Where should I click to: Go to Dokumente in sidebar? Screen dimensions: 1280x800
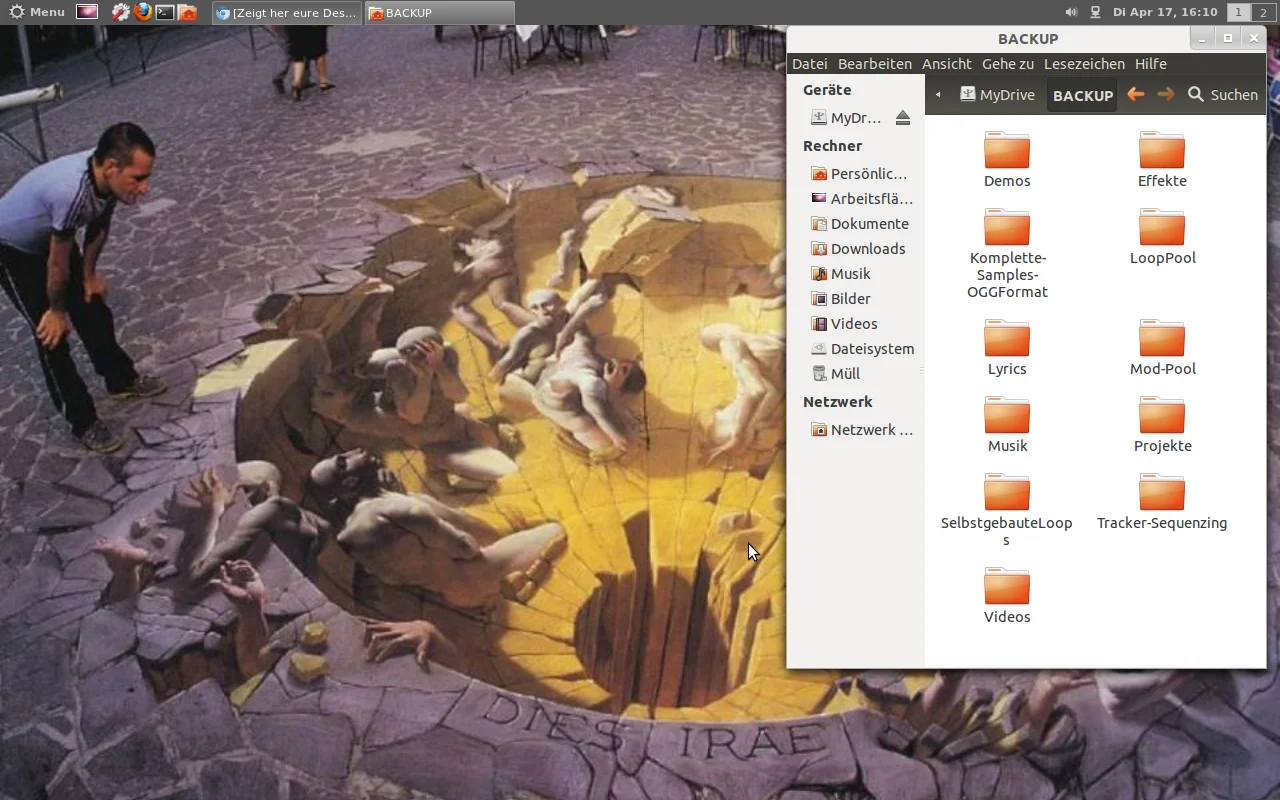coord(862,224)
